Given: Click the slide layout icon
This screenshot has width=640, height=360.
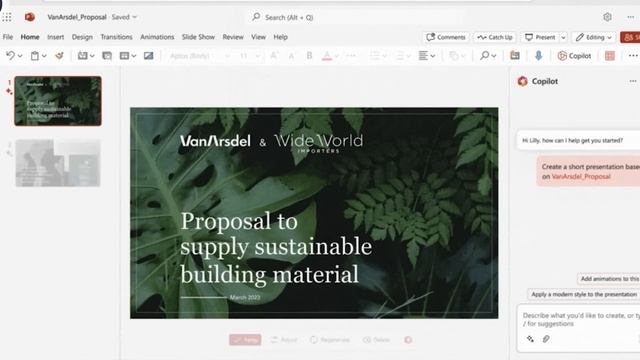Looking at the screenshot, I should (x=107, y=56).
